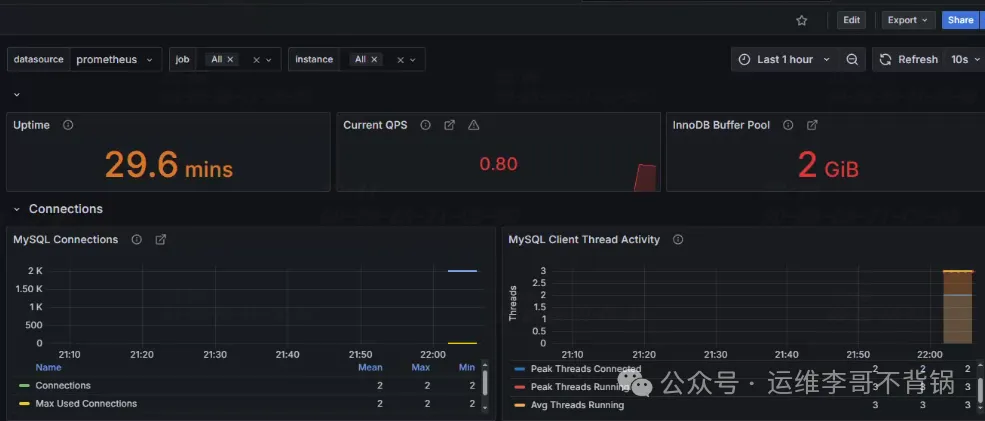The width and height of the screenshot is (985, 421).
Task: Mark dashboard as favorite with star icon
Action: 801,20
